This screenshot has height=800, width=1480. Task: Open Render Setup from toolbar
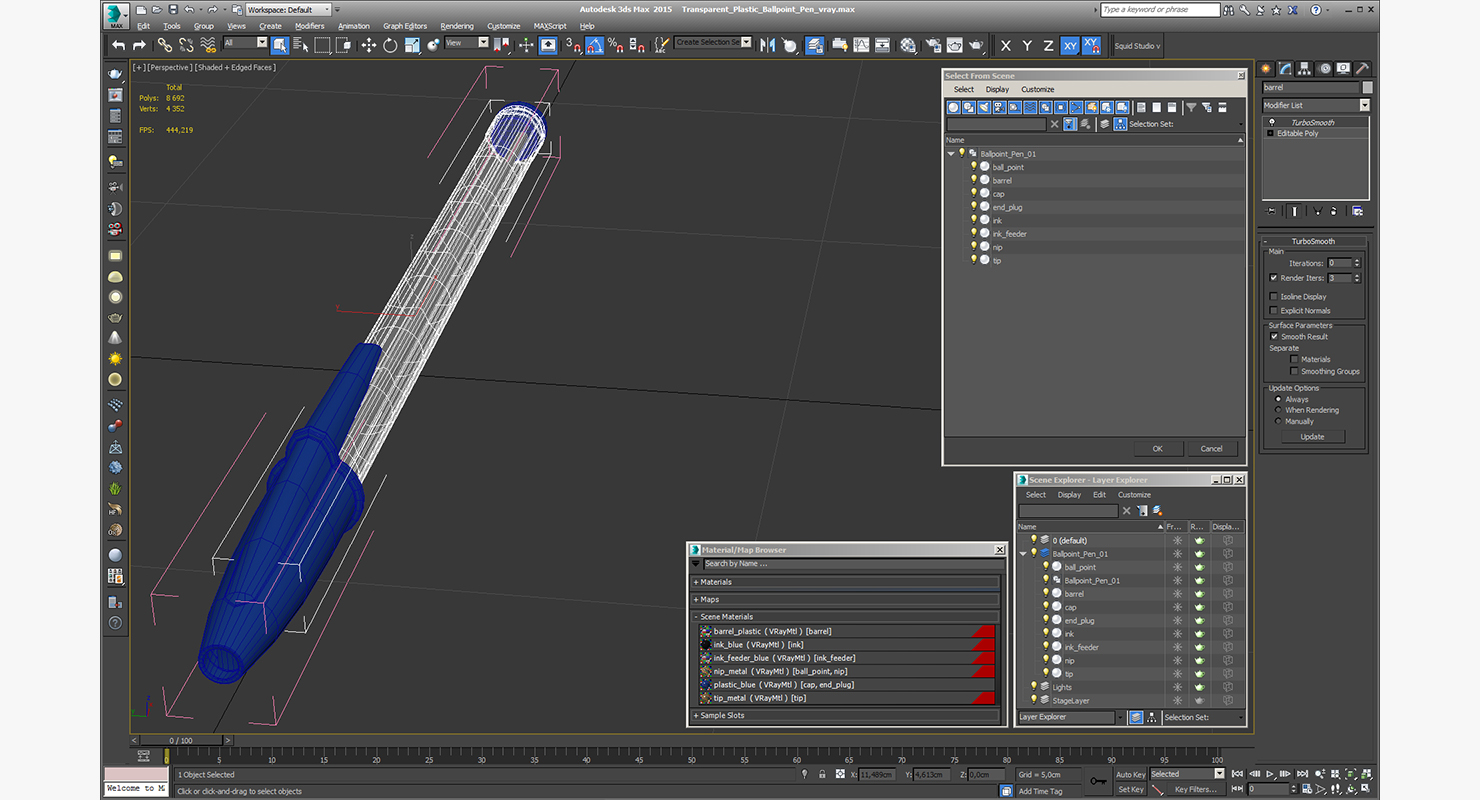tap(933, 45)
